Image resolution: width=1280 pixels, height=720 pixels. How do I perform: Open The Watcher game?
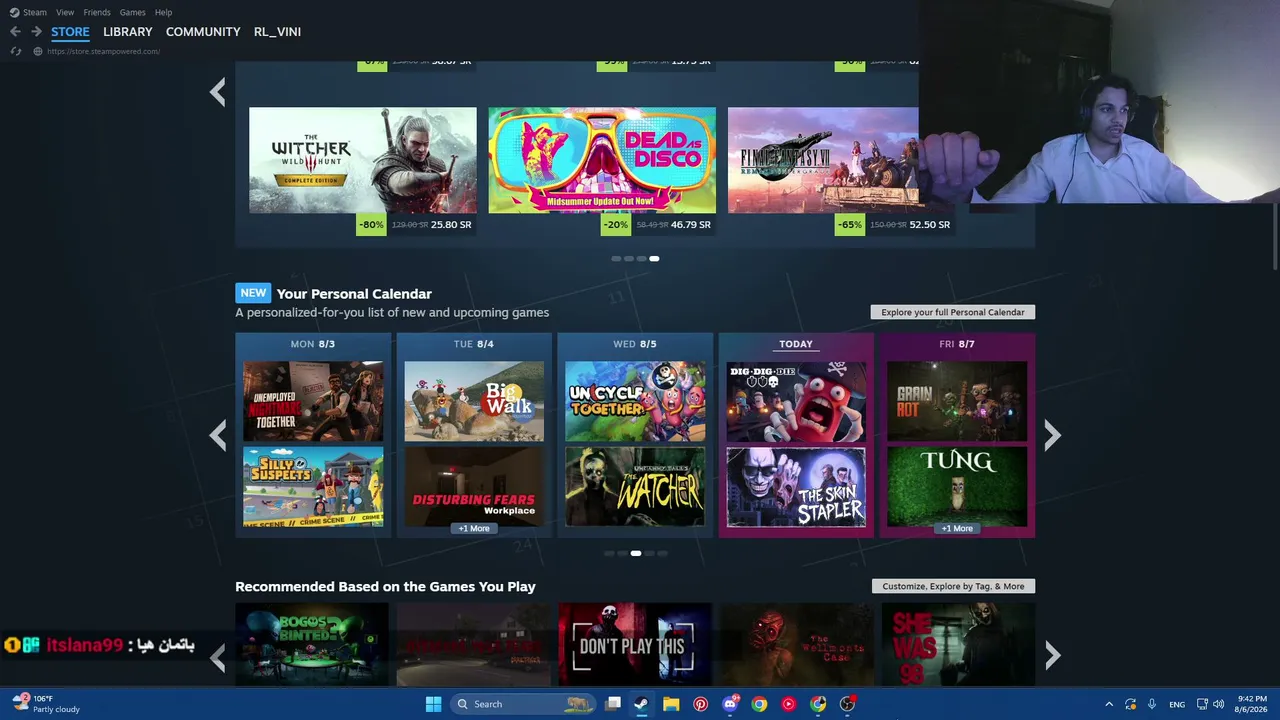coord(635,487)
